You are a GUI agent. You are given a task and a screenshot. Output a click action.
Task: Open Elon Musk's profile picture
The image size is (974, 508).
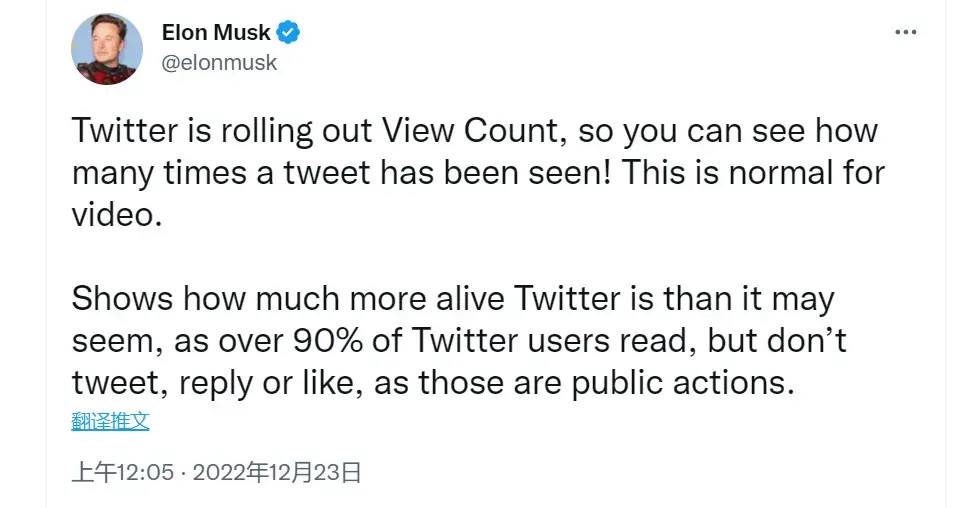click(x=107, y=48)
